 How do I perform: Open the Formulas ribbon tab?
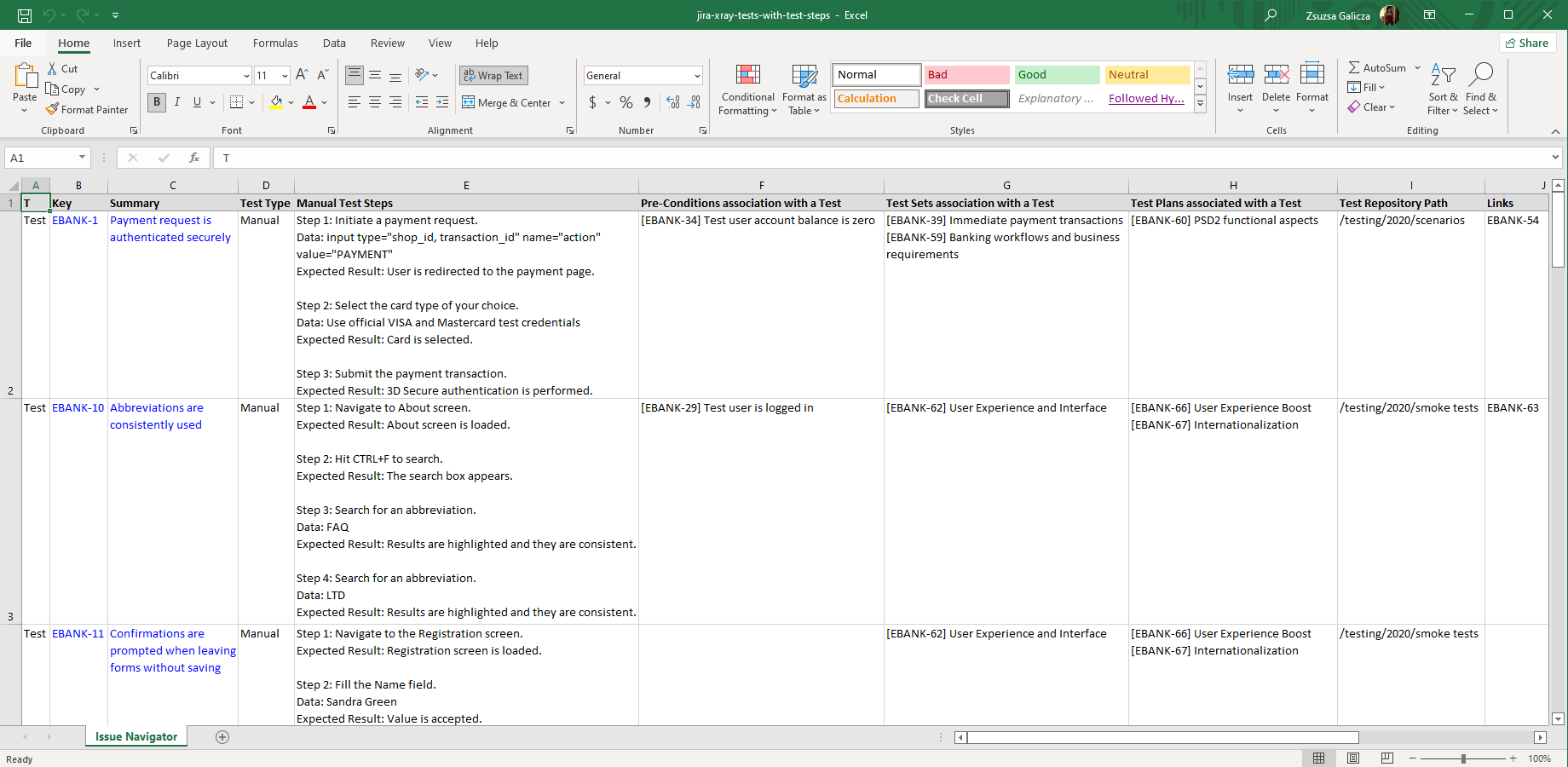[x=275, y=43]
